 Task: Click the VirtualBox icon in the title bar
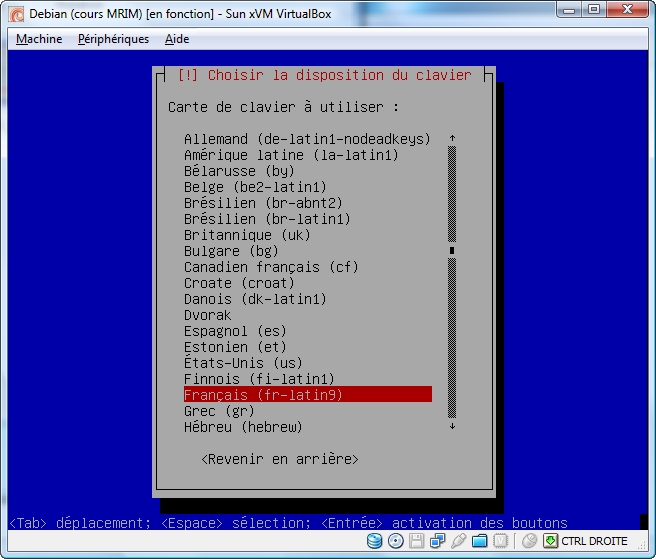pyautogui.click(x=17, y=14)
